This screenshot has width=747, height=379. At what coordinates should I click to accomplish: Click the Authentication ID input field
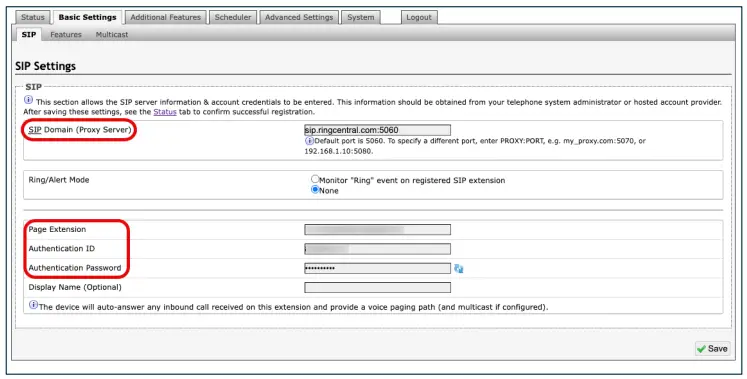click(377, 249)
